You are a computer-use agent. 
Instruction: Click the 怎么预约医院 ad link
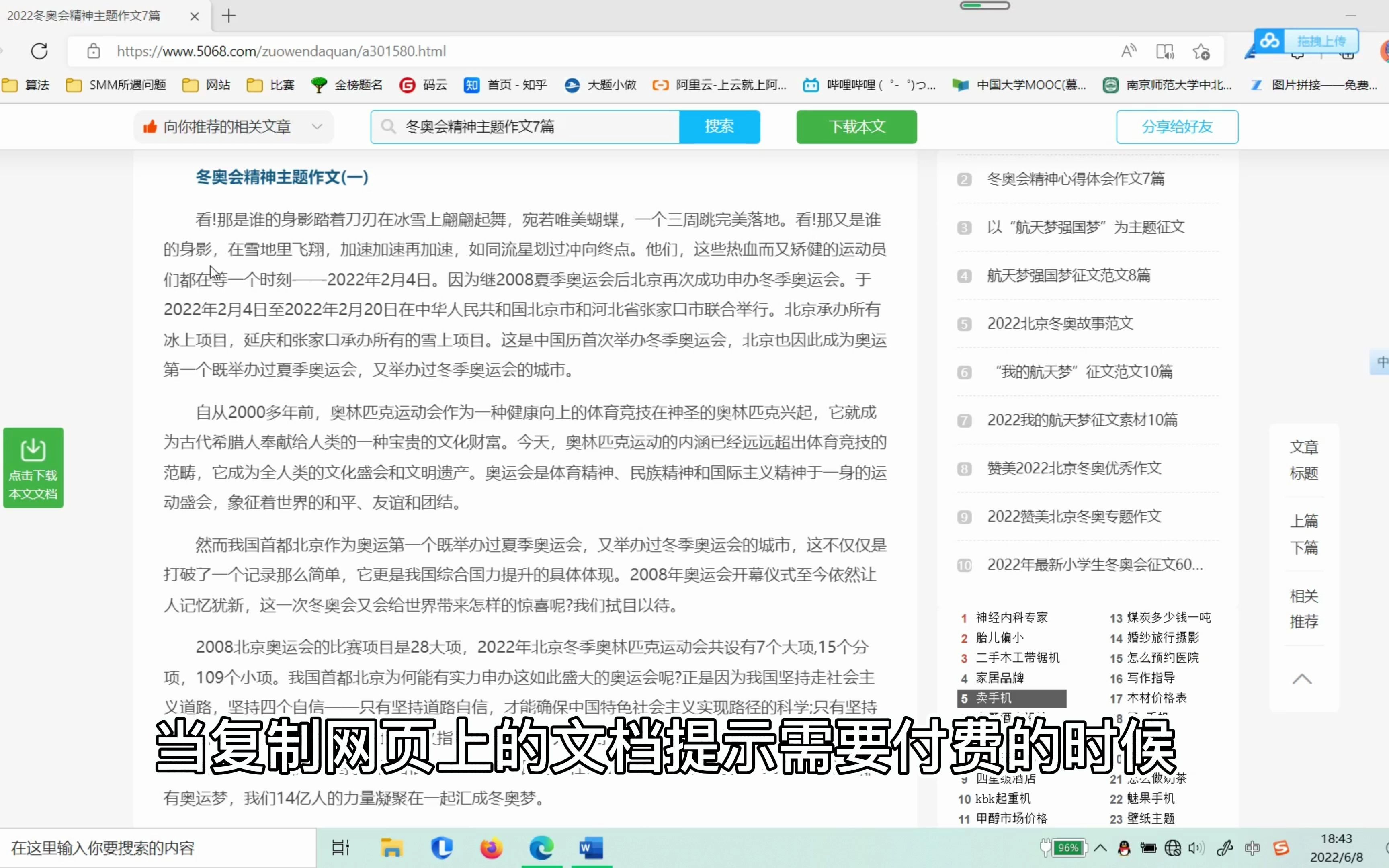click(x=1163, y=658)
